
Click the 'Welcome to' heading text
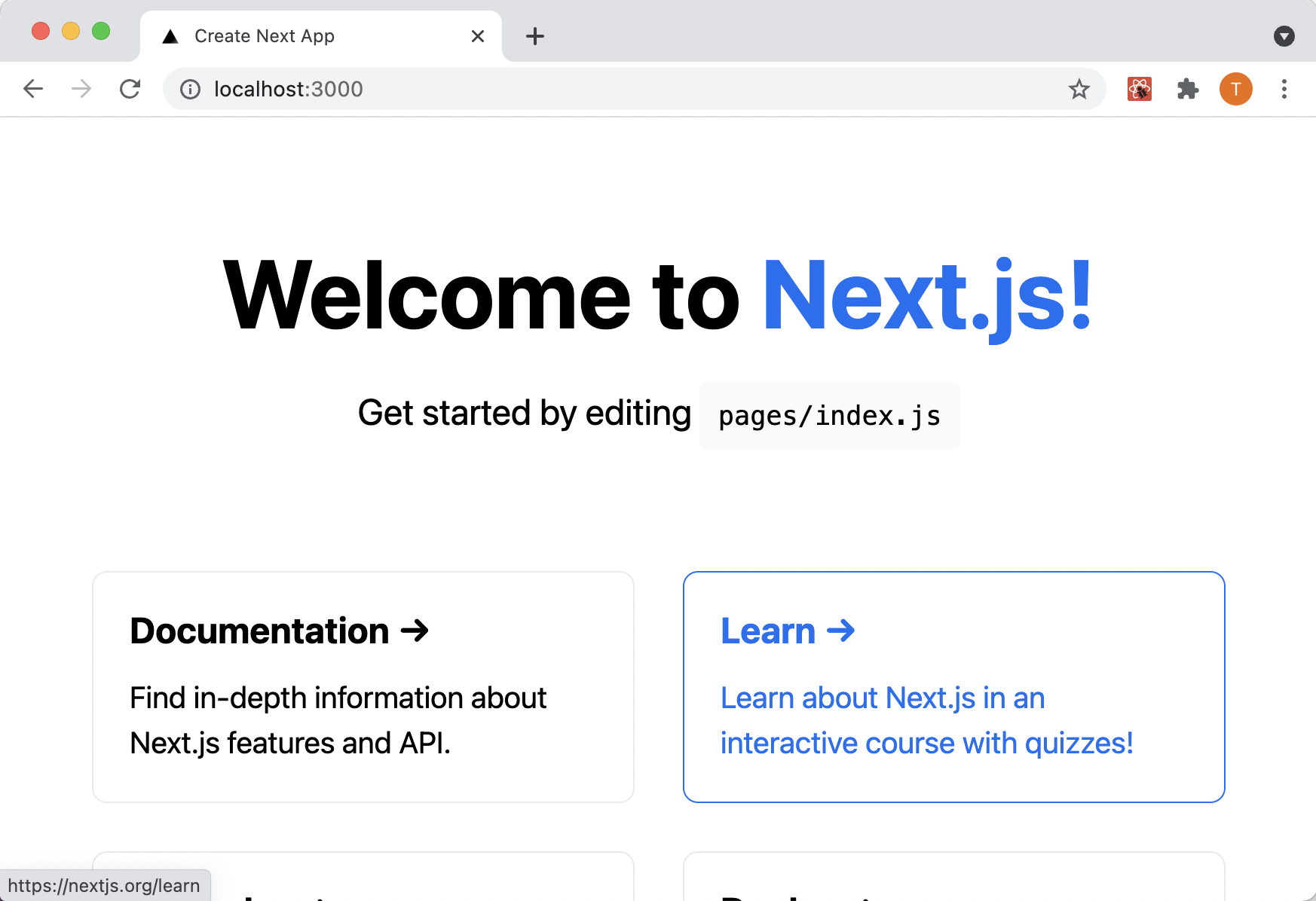coord(482,295)
